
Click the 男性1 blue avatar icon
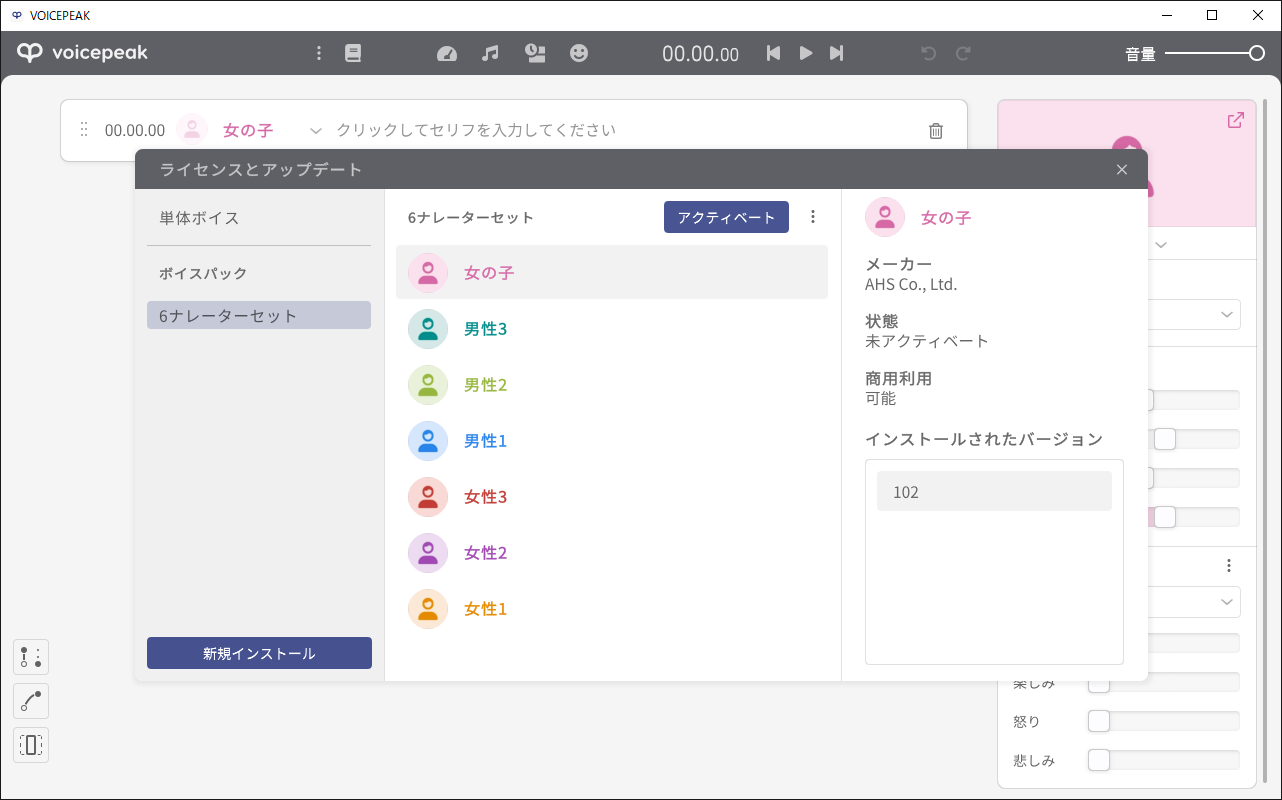[428, 440]
